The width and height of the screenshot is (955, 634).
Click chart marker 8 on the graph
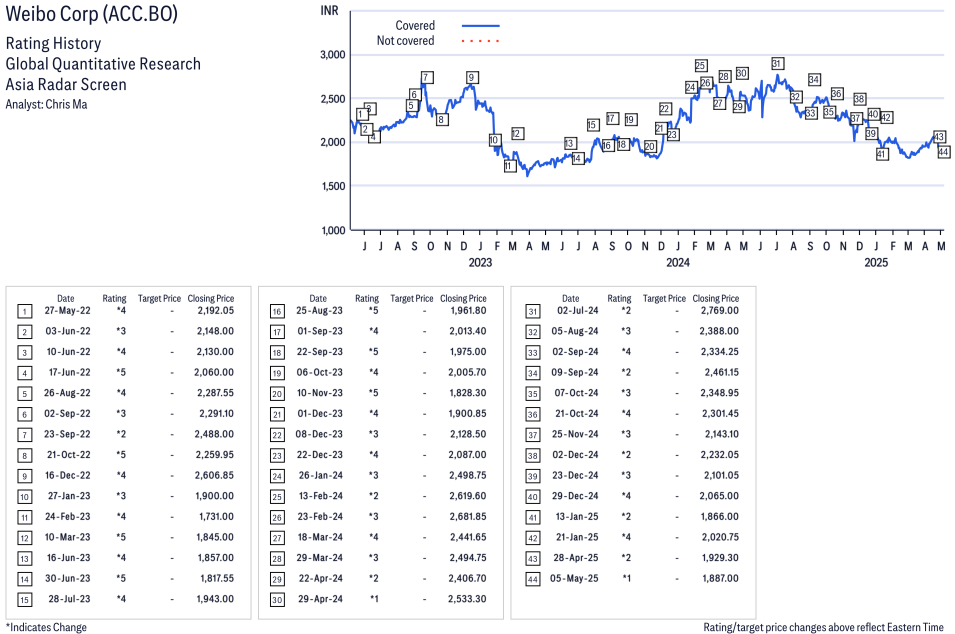coord(442,119)
